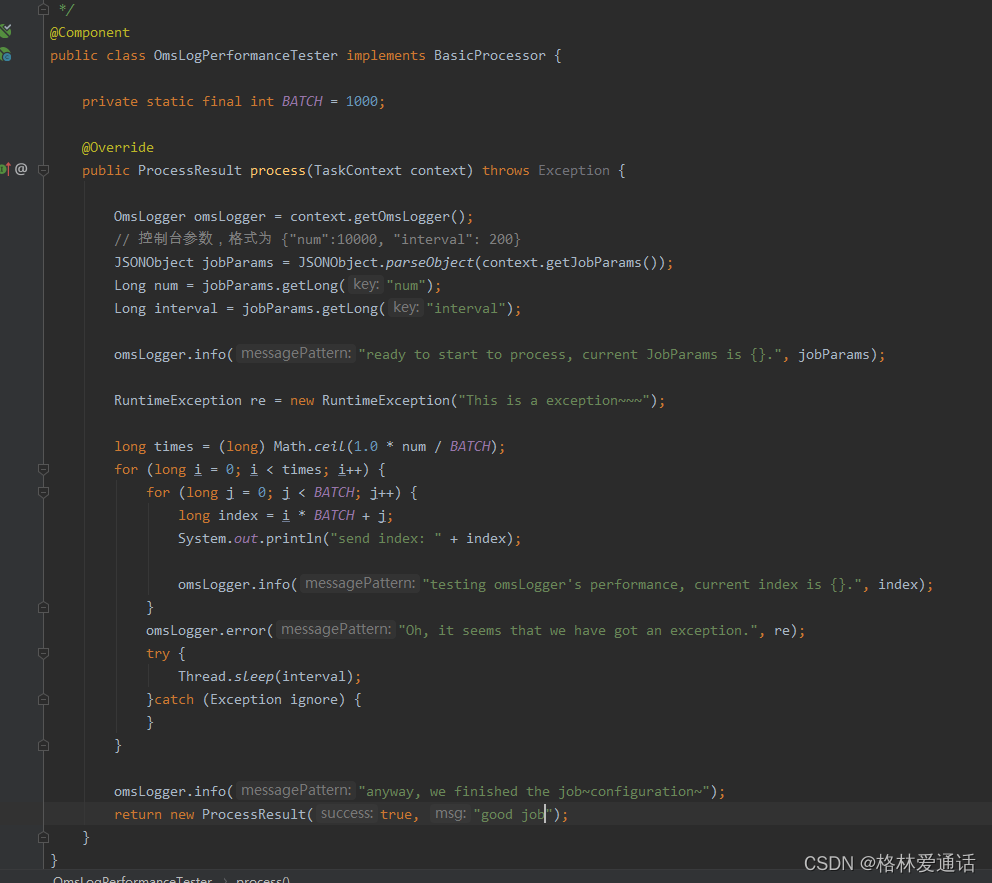This screenshot has width=992, height=883.
Task: Collapse the catch (Exception ignore) block fold marker
Action: tap(42, 698)
